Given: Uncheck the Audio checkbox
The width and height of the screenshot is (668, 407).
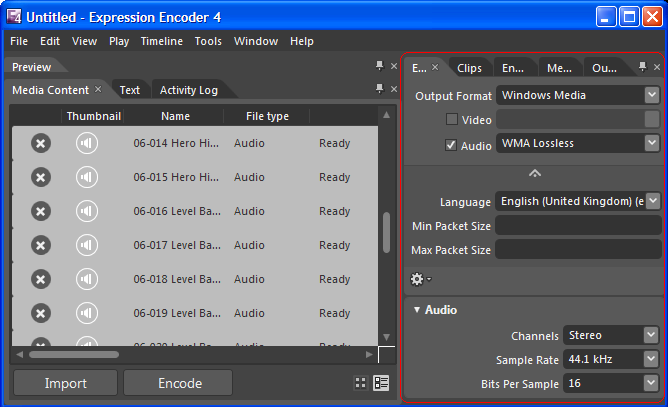Looking at the screenshot, I should [452, 144].
